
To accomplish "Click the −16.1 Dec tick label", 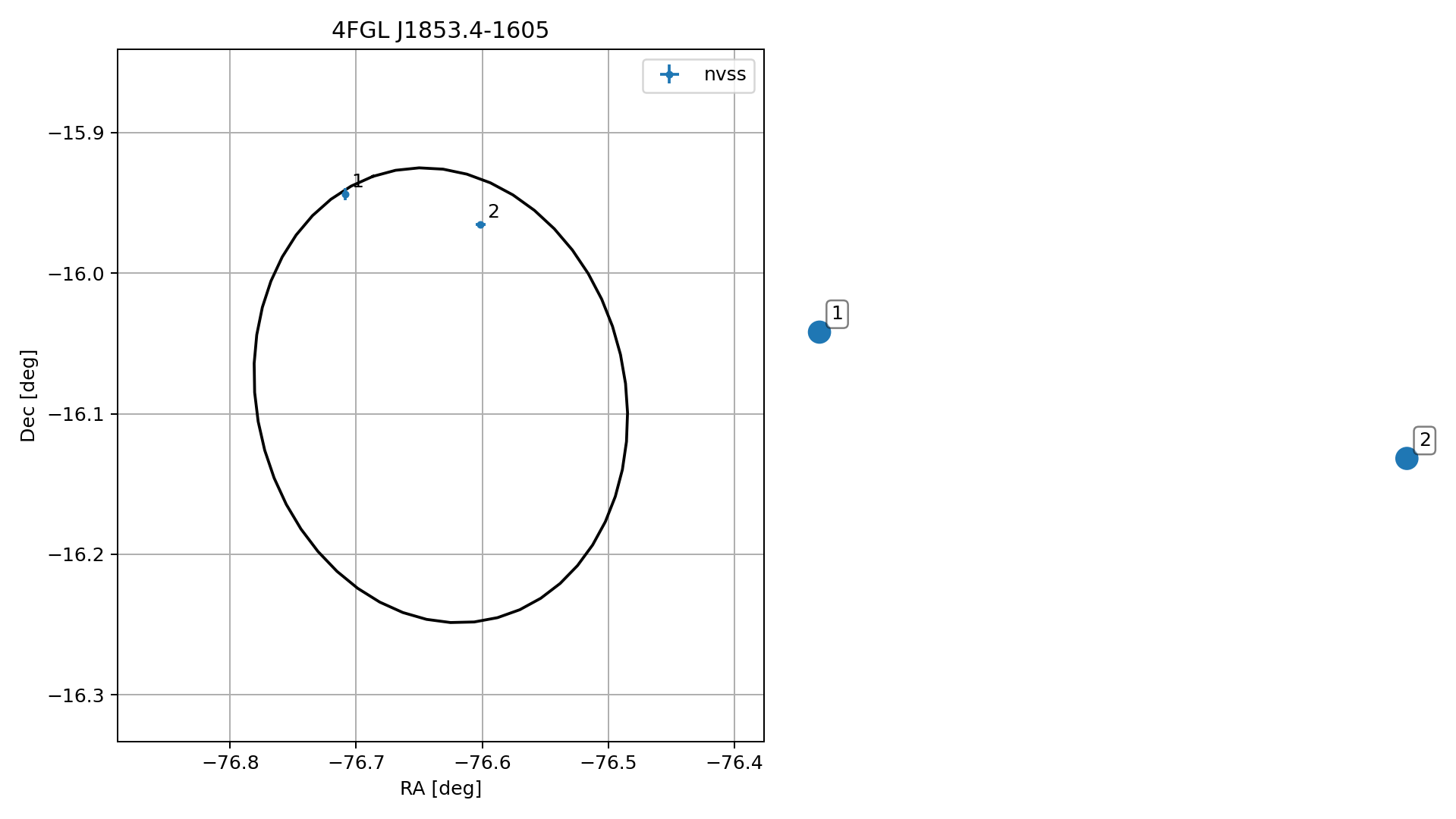I will click(x=77, y=414).
